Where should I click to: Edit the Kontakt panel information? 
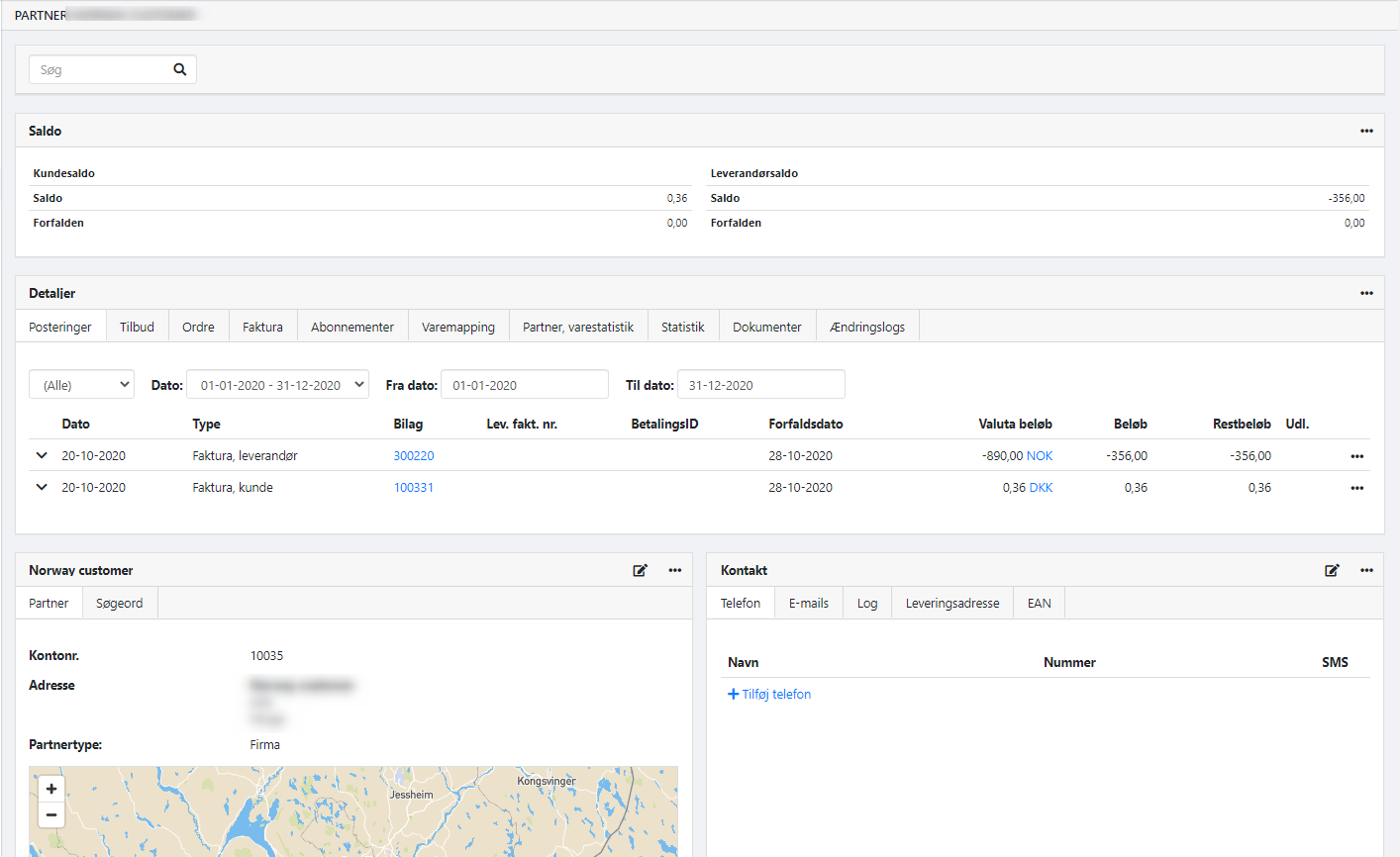[x=1332, y=570]
